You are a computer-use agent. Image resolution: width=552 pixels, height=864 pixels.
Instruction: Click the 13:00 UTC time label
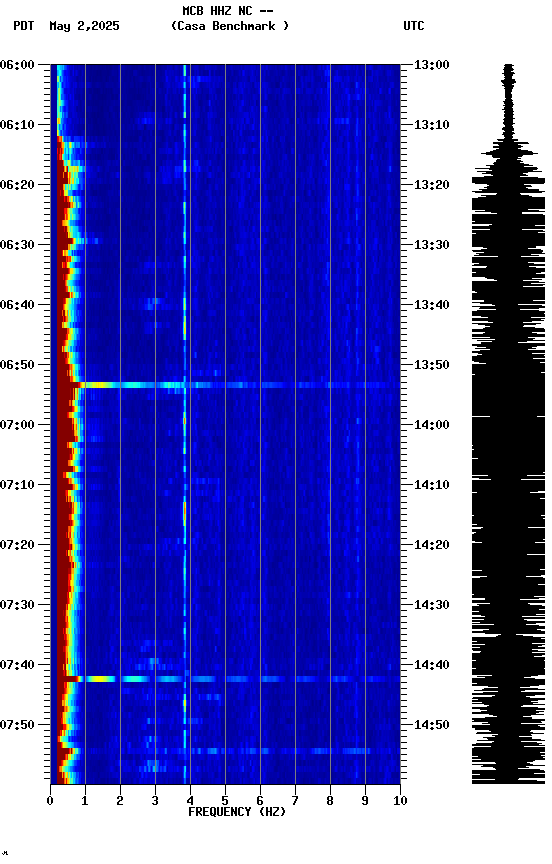432,65
